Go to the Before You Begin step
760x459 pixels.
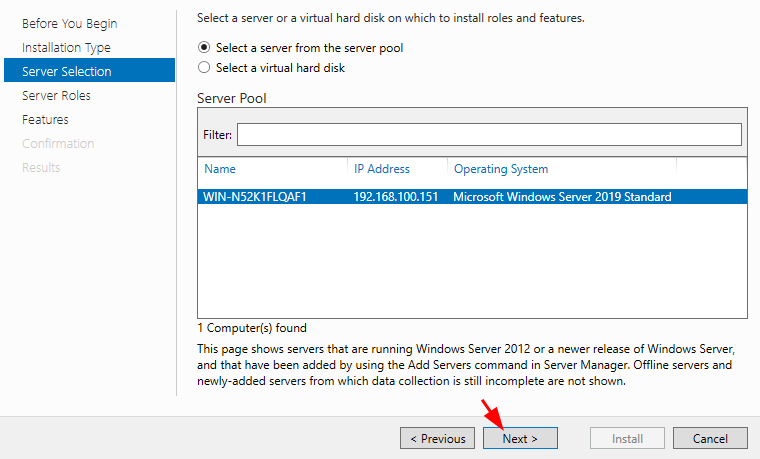pos(69,24)
